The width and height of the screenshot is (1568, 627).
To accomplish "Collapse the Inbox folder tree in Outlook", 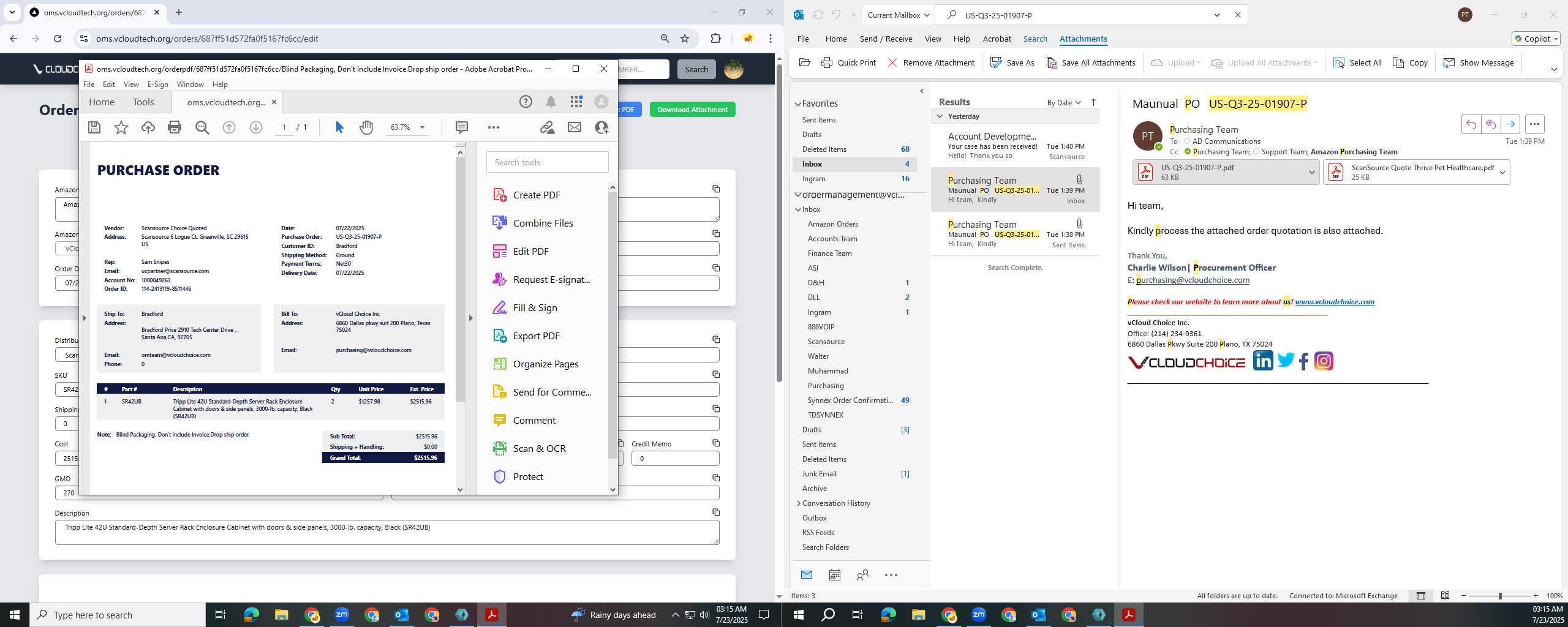I will 798,209.
